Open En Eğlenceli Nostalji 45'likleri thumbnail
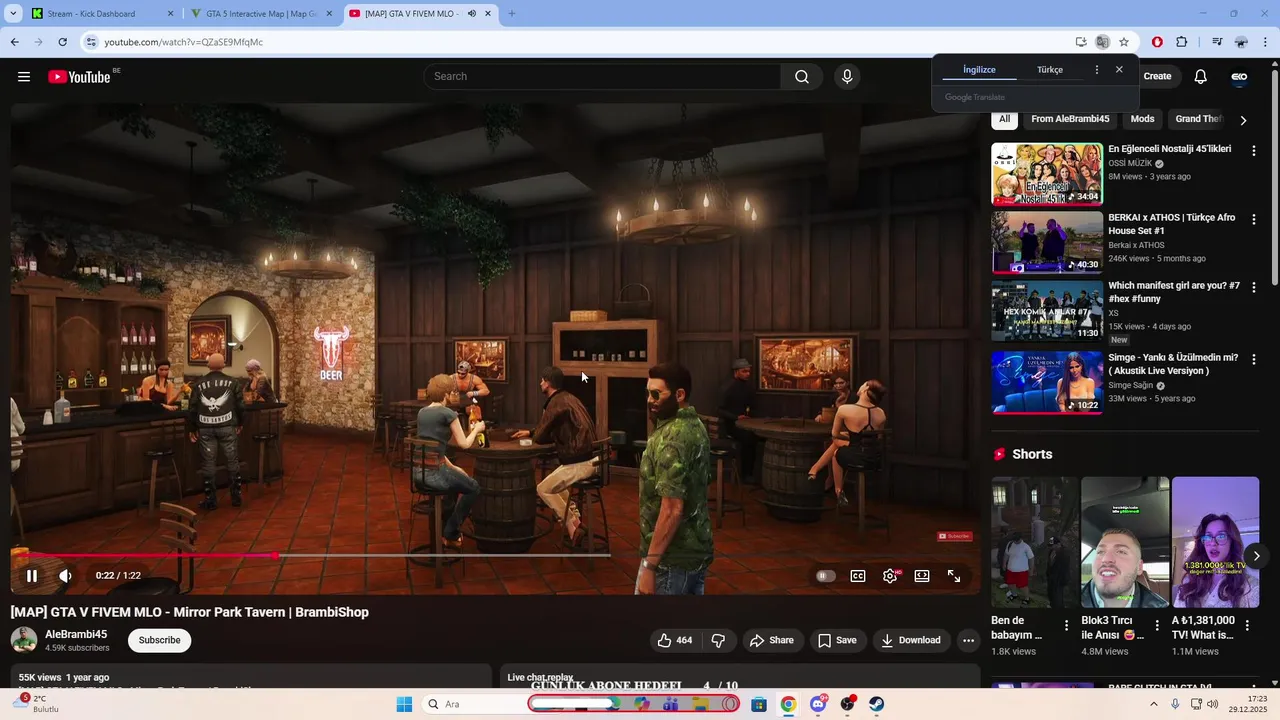 coord(1047,174)
